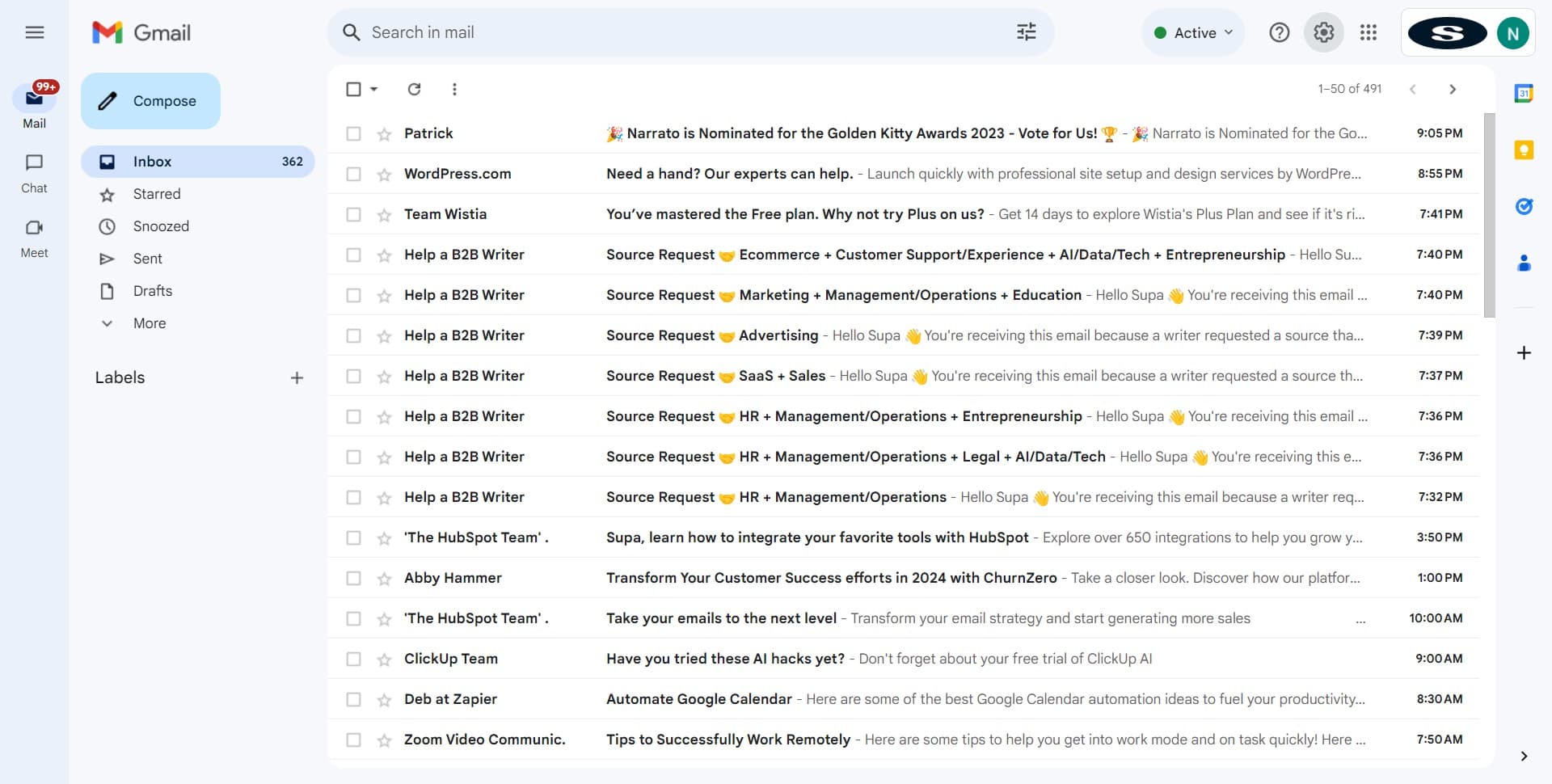
Task: Open Chat from the left rail
Action: (34, 172)
